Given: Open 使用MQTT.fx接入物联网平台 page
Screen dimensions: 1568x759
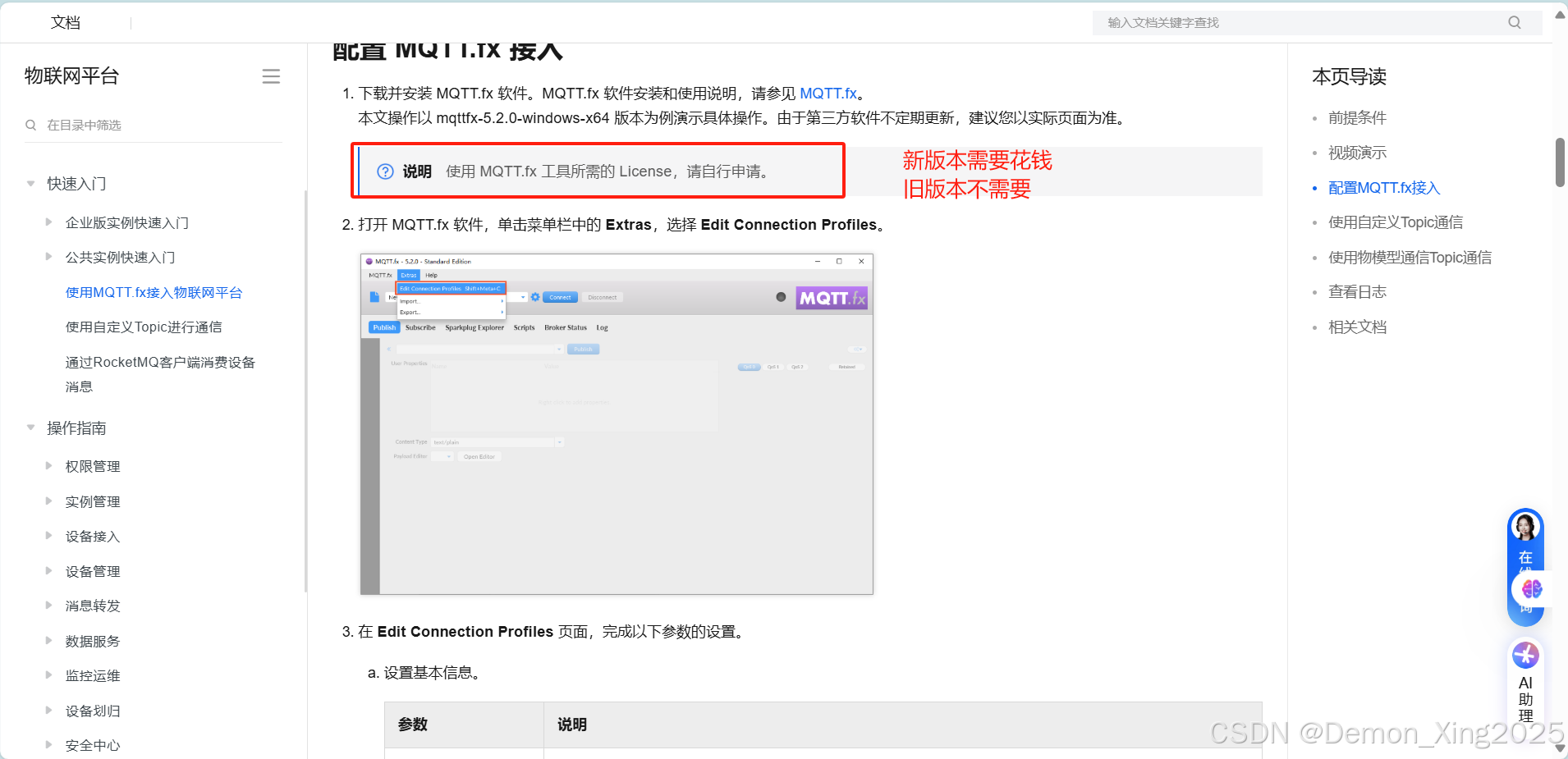Looking at the screenshot, I should point(154,293).
